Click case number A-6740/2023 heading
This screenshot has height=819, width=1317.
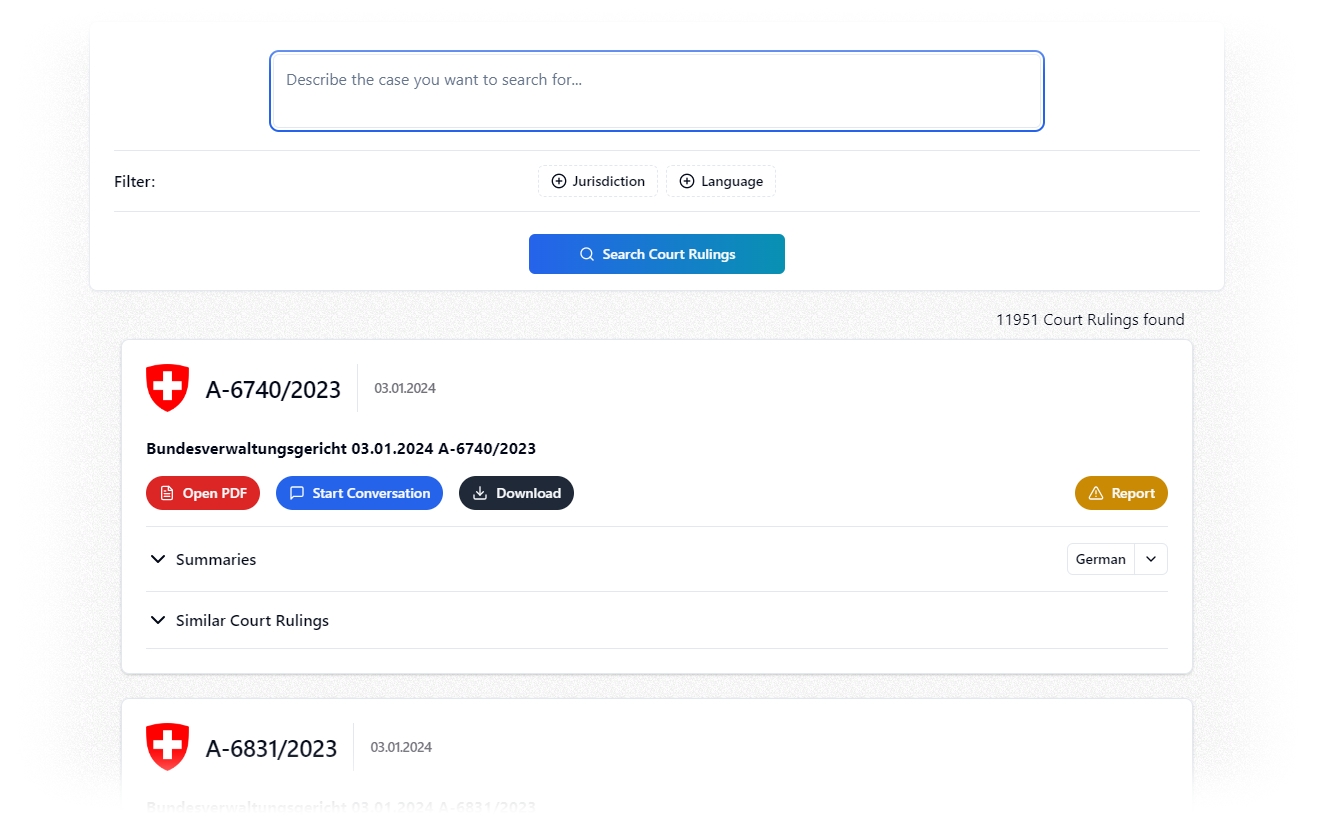[x=273, y=389]
